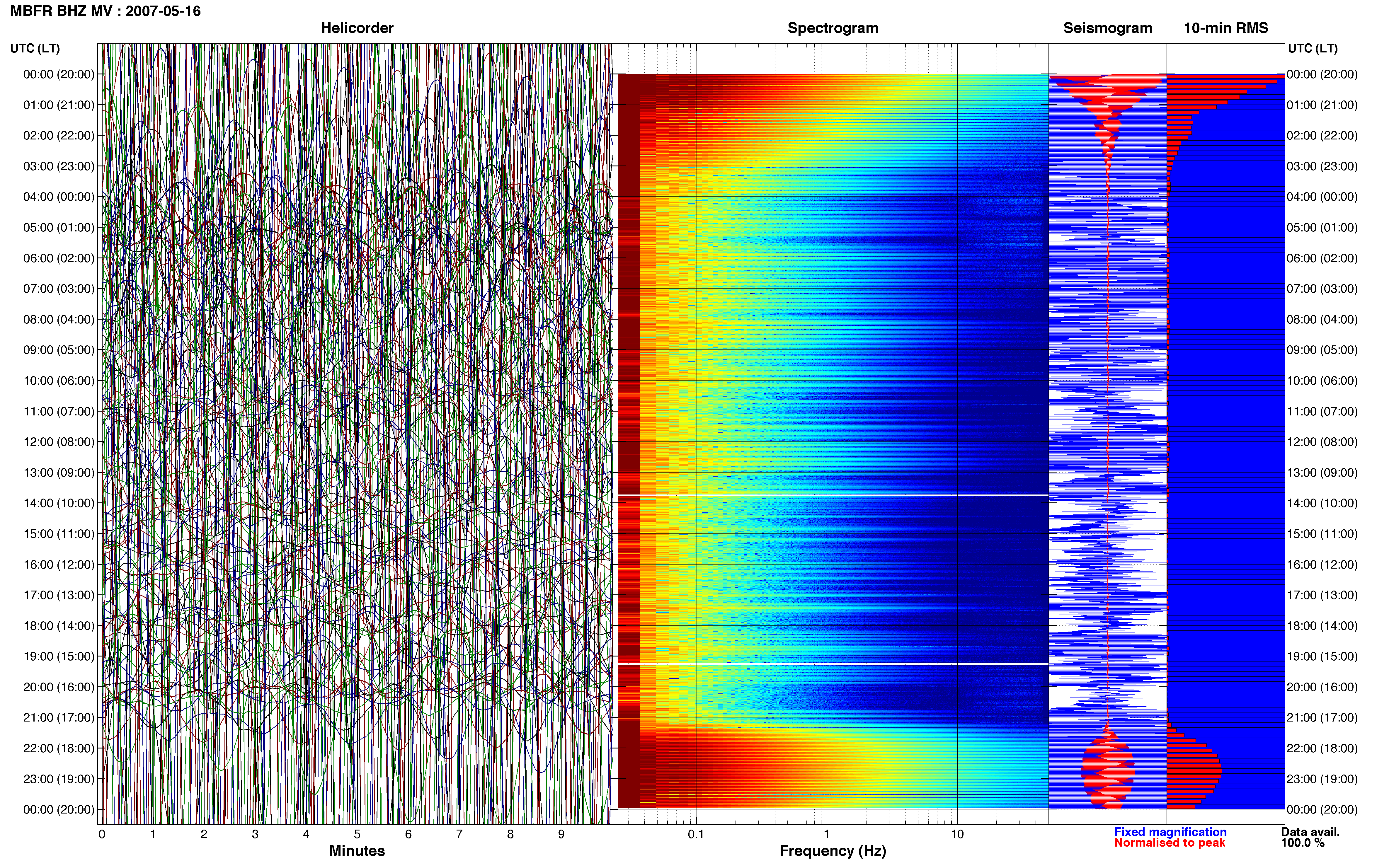1389x868 pixels.
Task: Click right time label '12:00 (08:00)'
Action: [1322, 442]
